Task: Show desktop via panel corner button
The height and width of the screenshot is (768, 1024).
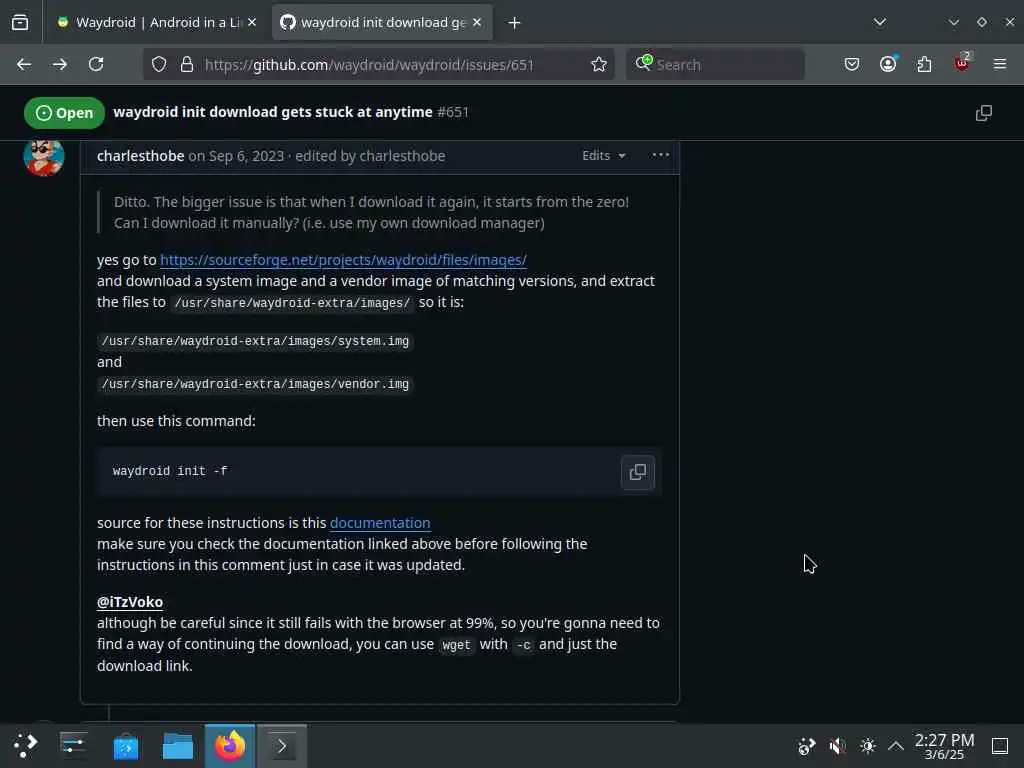Action: (1000, 746)
